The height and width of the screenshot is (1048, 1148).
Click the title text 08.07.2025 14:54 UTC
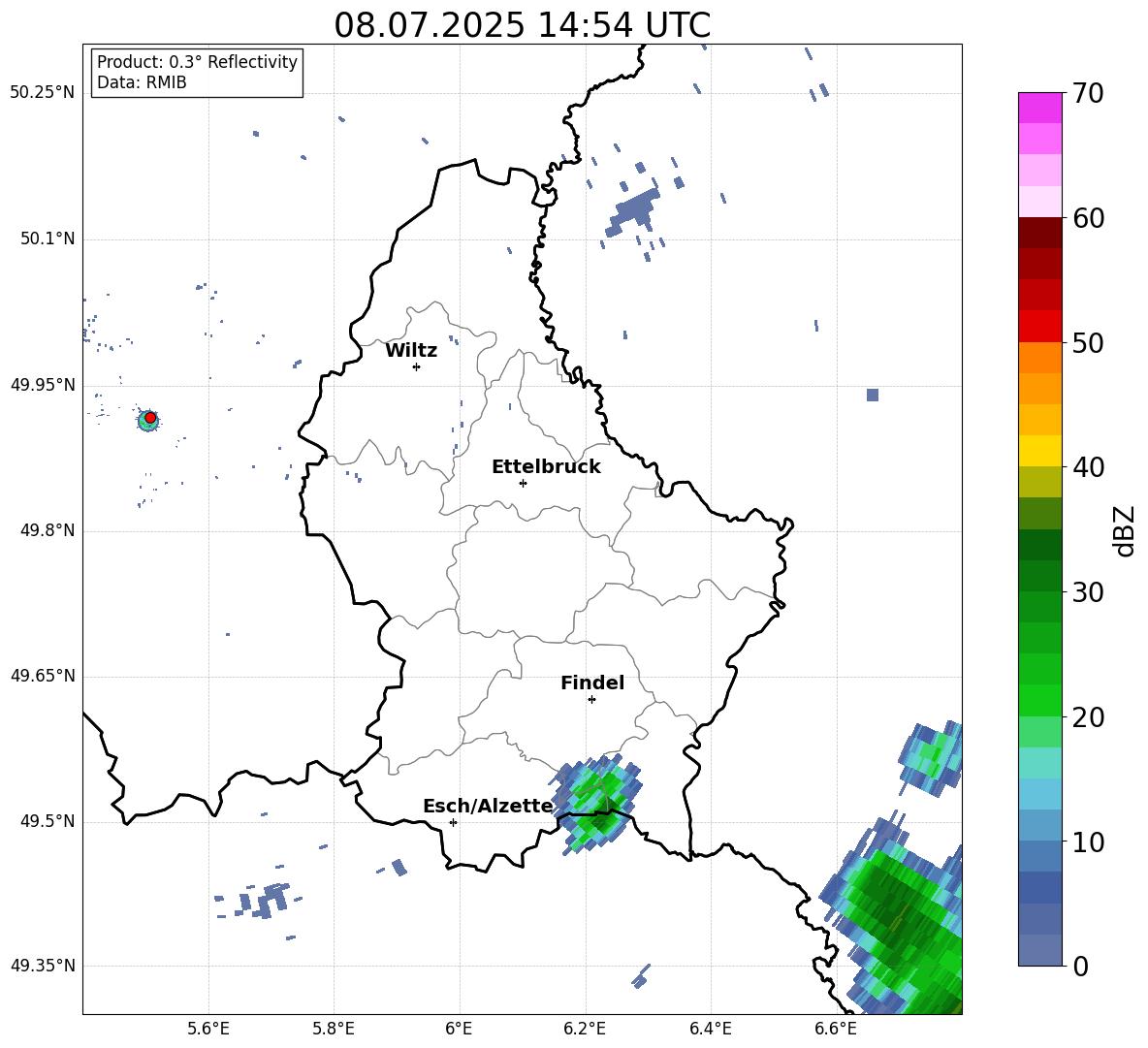coord(522,25)
